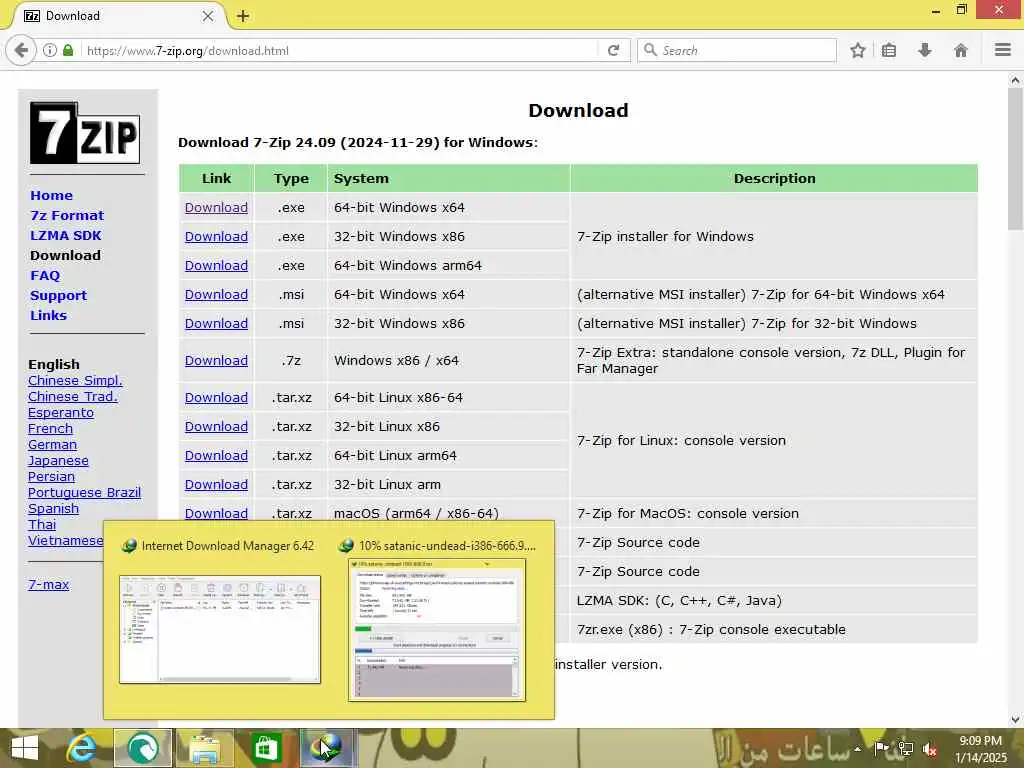Bookmark this page with the star icon
The image size is (1024, 768).
click(x=858, y=50)
